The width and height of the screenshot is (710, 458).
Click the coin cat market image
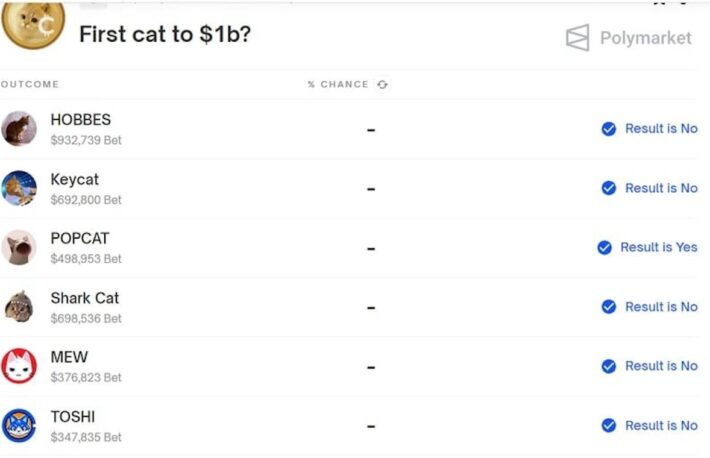point(33,24)
